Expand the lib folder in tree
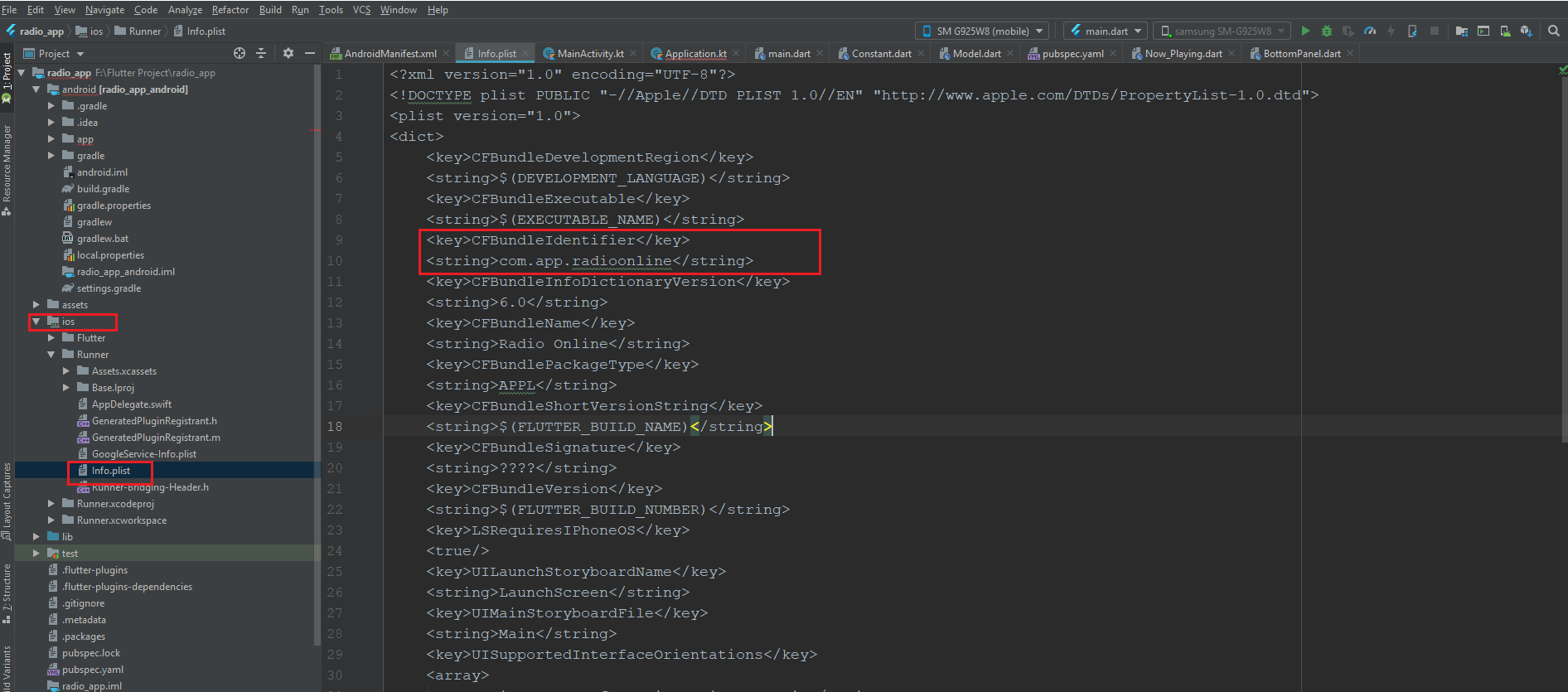This screenshot has width=1568, height=692. point(36,537)
